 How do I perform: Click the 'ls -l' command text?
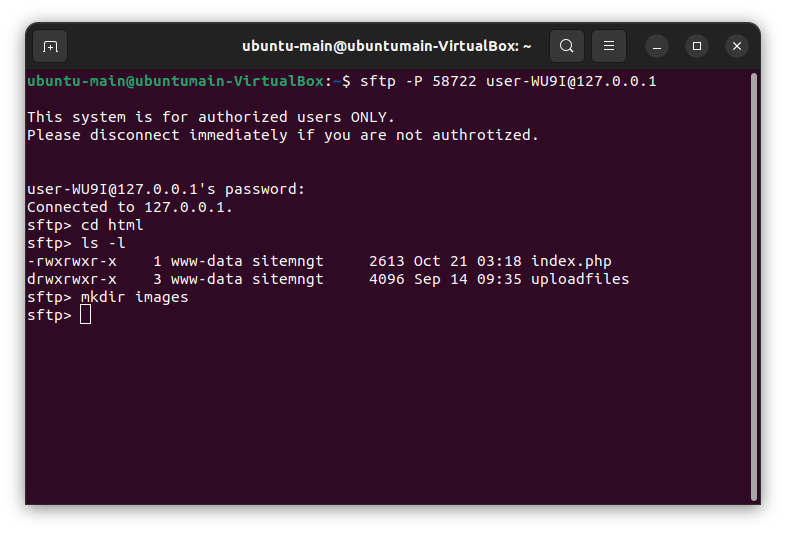103,243
